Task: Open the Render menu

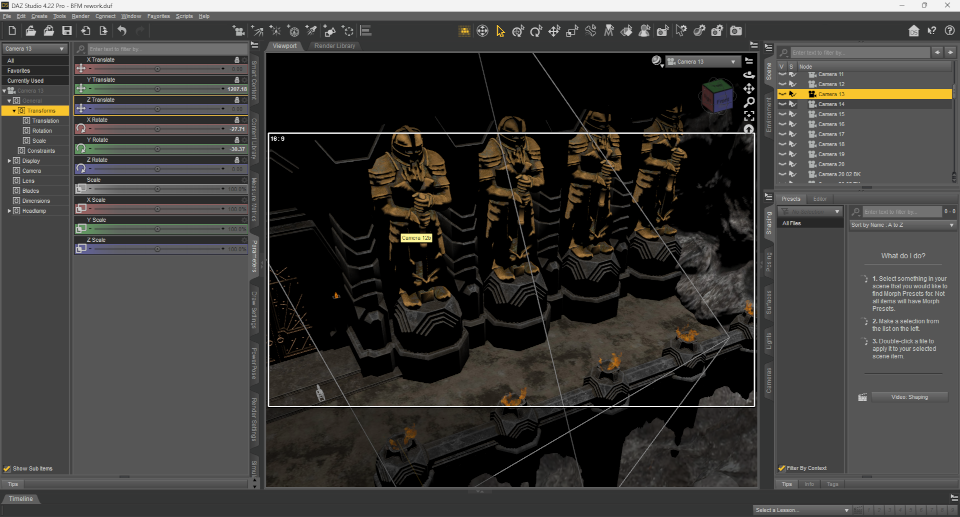Action: click(80, 16)
